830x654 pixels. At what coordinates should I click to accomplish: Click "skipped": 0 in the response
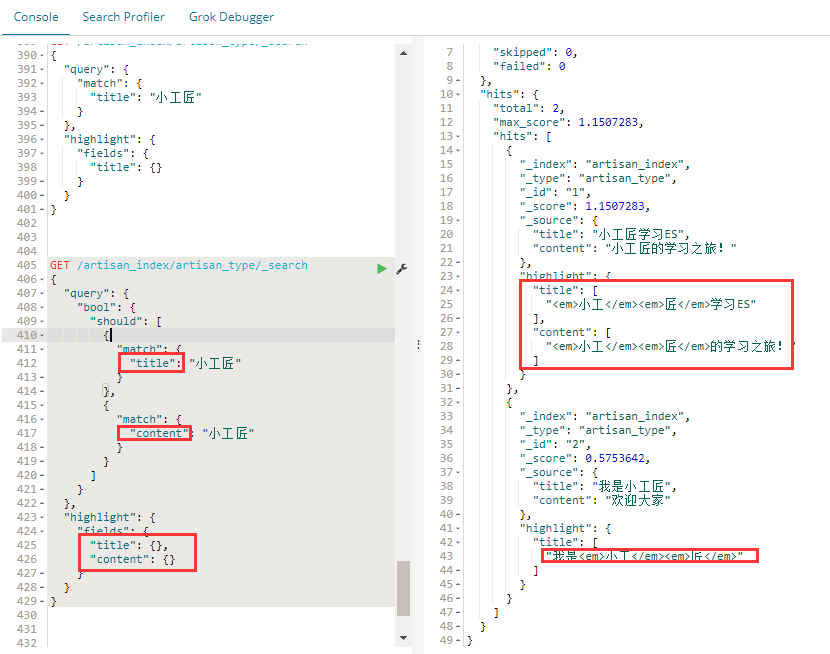(x=535, y=52)
